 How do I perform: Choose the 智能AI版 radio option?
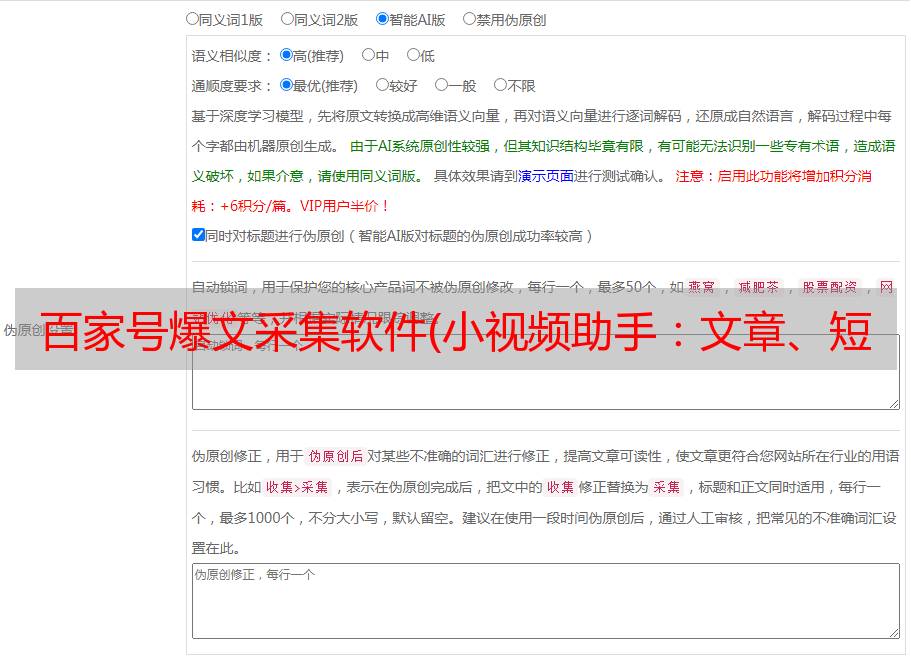[382, 19]
